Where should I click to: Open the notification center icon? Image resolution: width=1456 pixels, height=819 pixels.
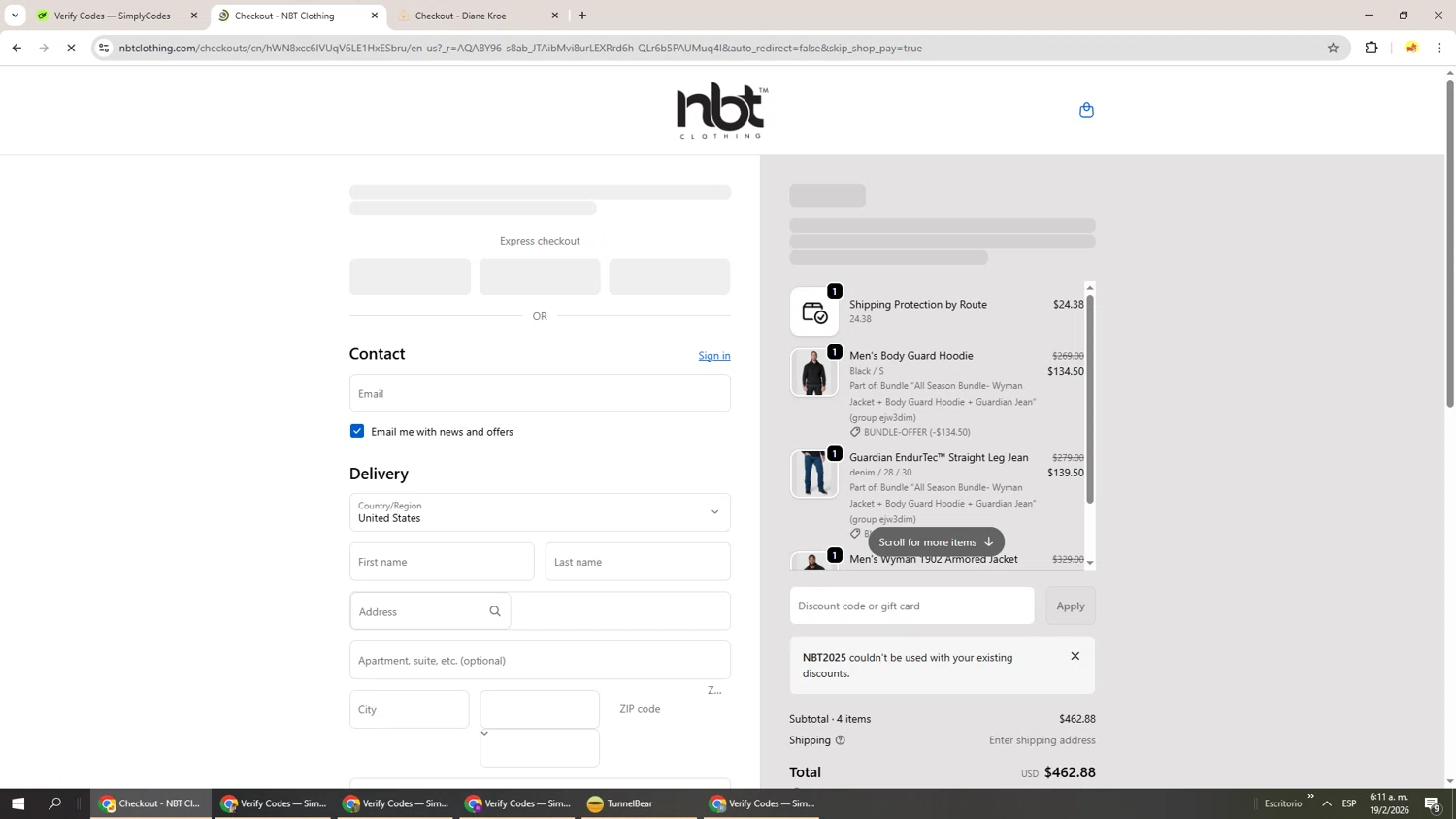pyautogui.click(x=1433, y=803)
